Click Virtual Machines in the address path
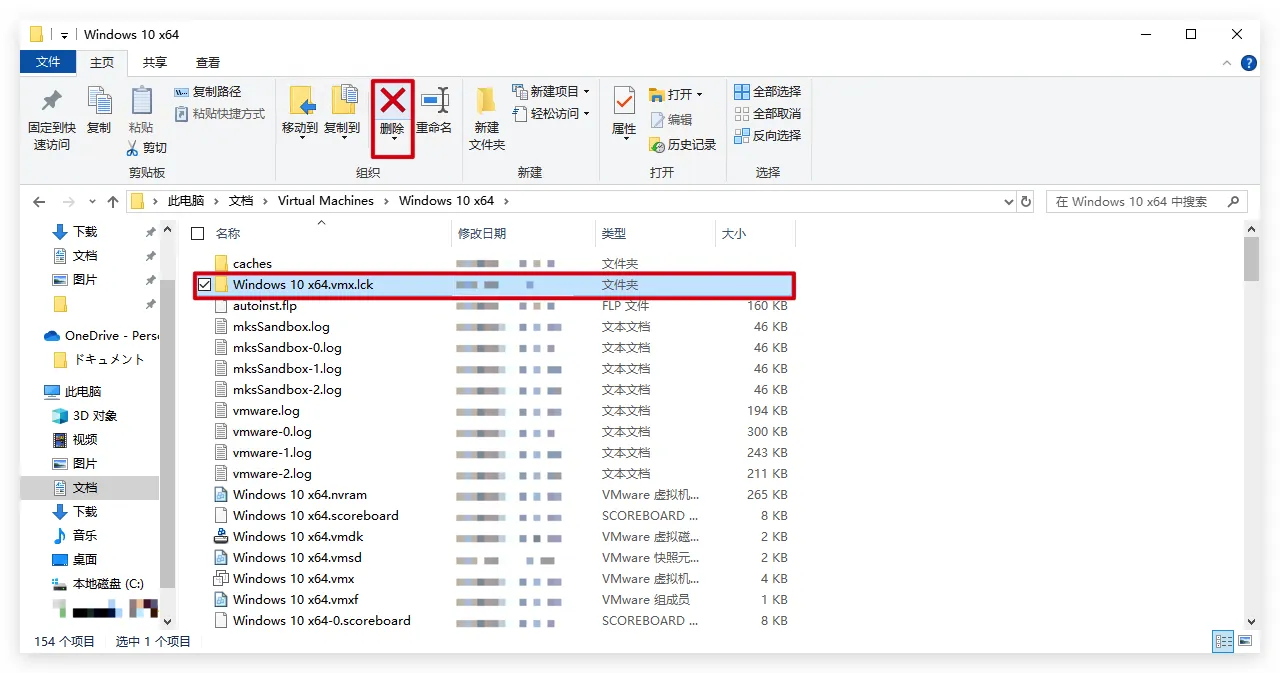Screen dimensions: 1280x673 [326, 201]
